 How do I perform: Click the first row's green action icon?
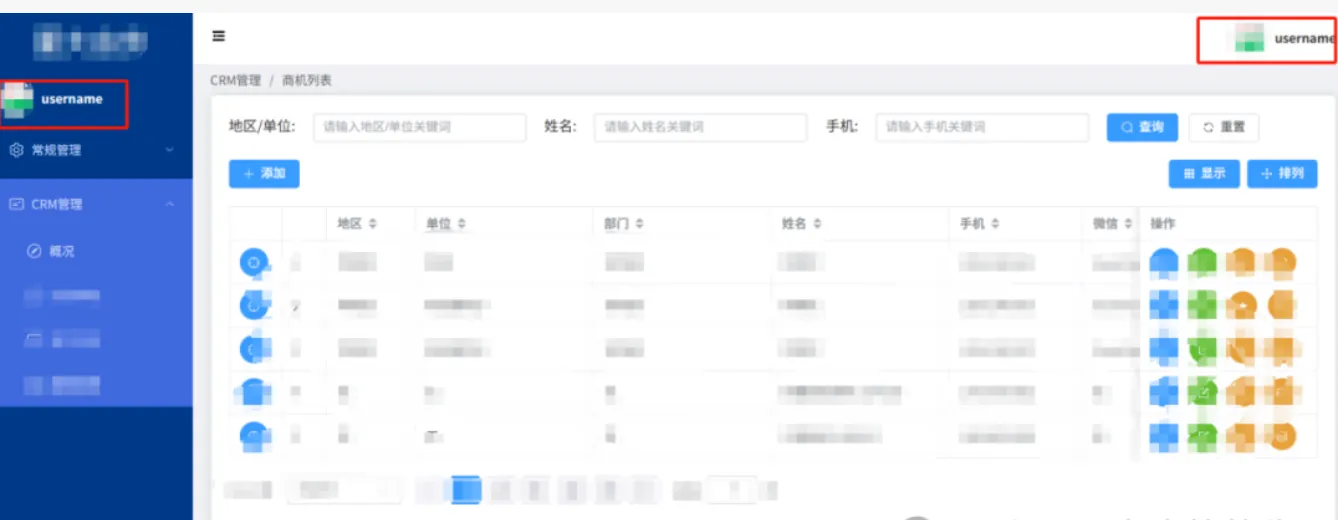tap(1204, 263)
